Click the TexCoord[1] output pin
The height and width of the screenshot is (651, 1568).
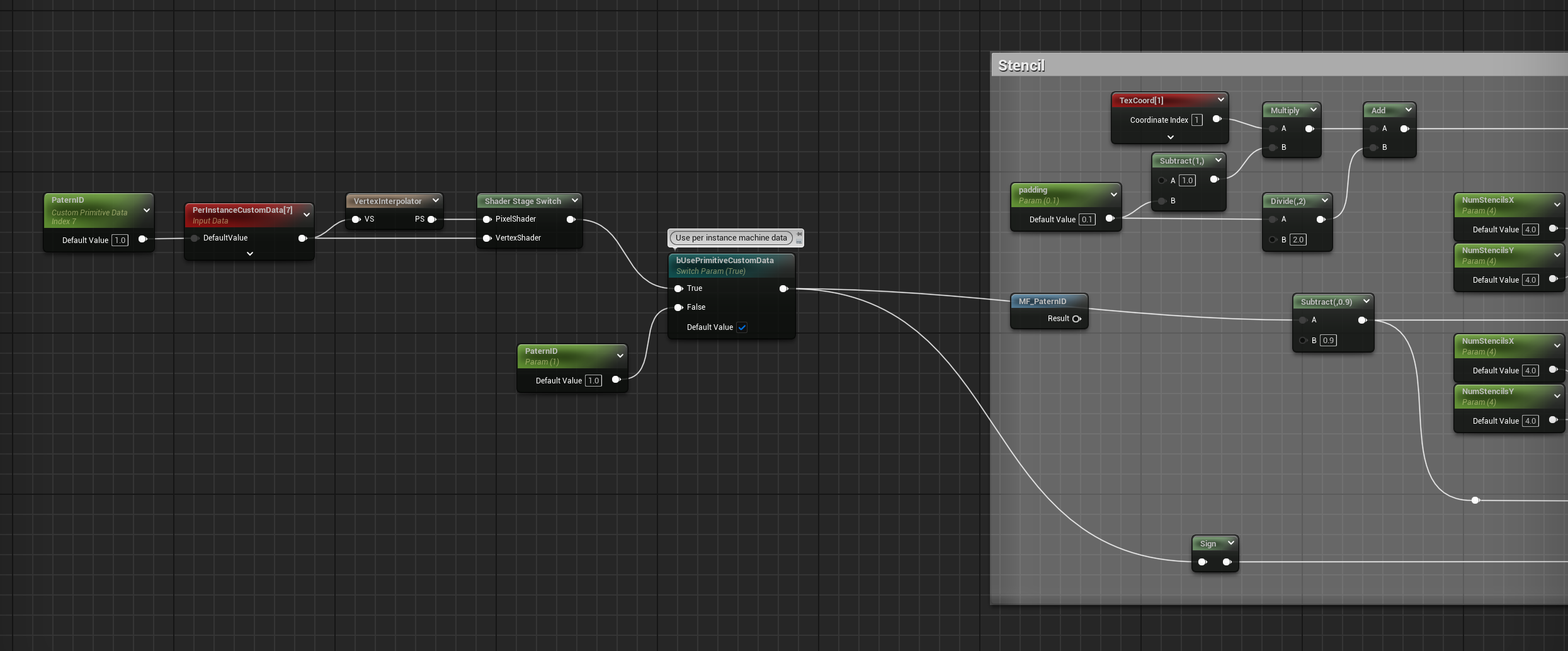tap(1217, 119)
